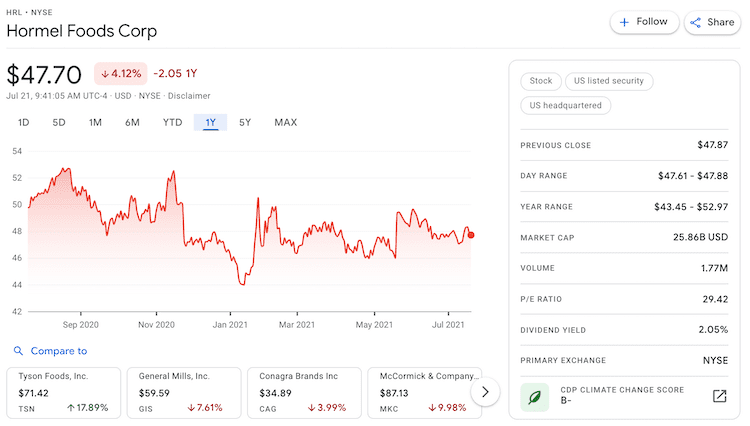Viewport: 750px width, 426px height.
Task: Click the Follow button
Action: click(644, 22)
